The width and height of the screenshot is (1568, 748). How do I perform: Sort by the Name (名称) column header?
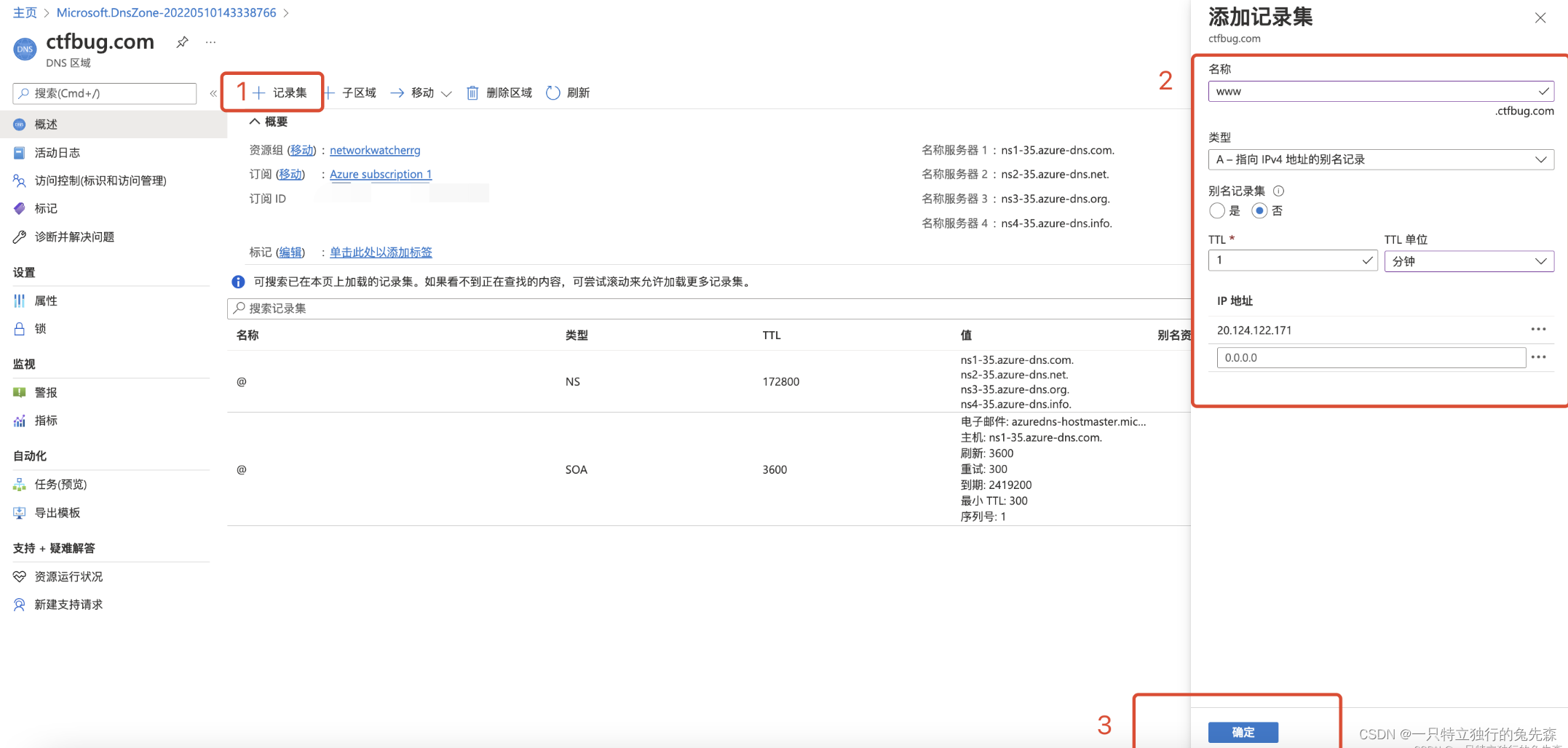click(x=248, y=335)
